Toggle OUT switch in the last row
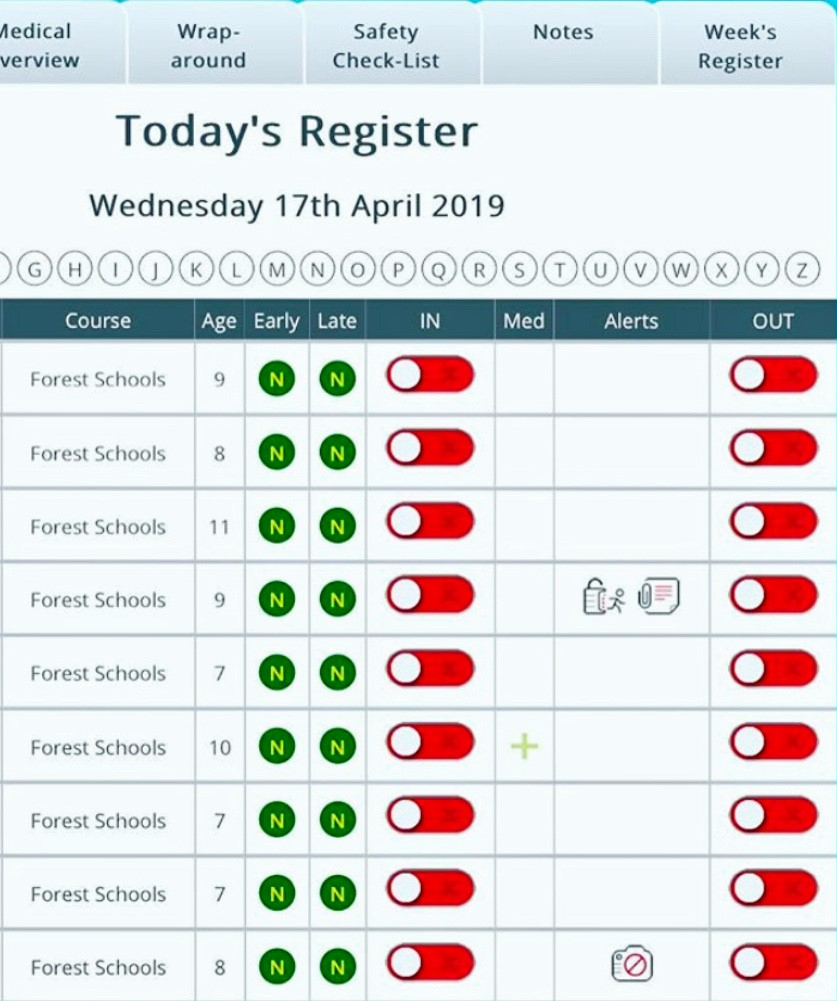The image size is (837, 1001). tap(773, 962)
